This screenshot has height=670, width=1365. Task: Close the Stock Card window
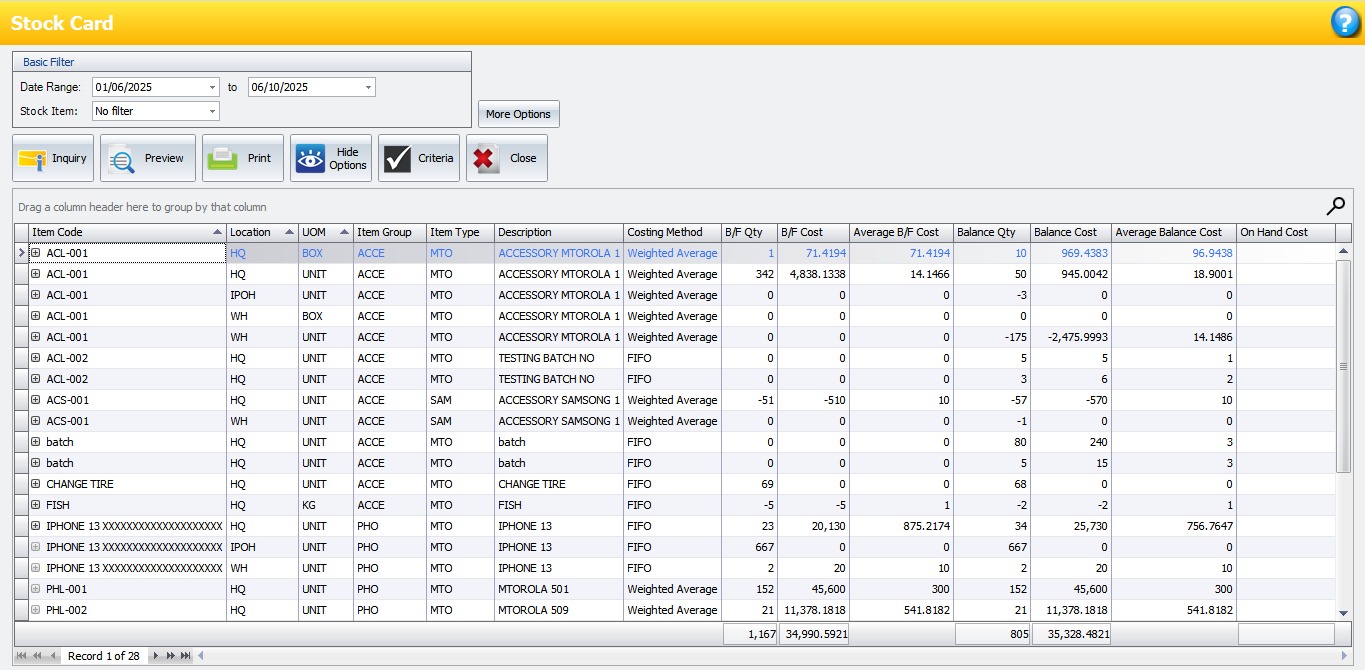click(x=506, y=158)
